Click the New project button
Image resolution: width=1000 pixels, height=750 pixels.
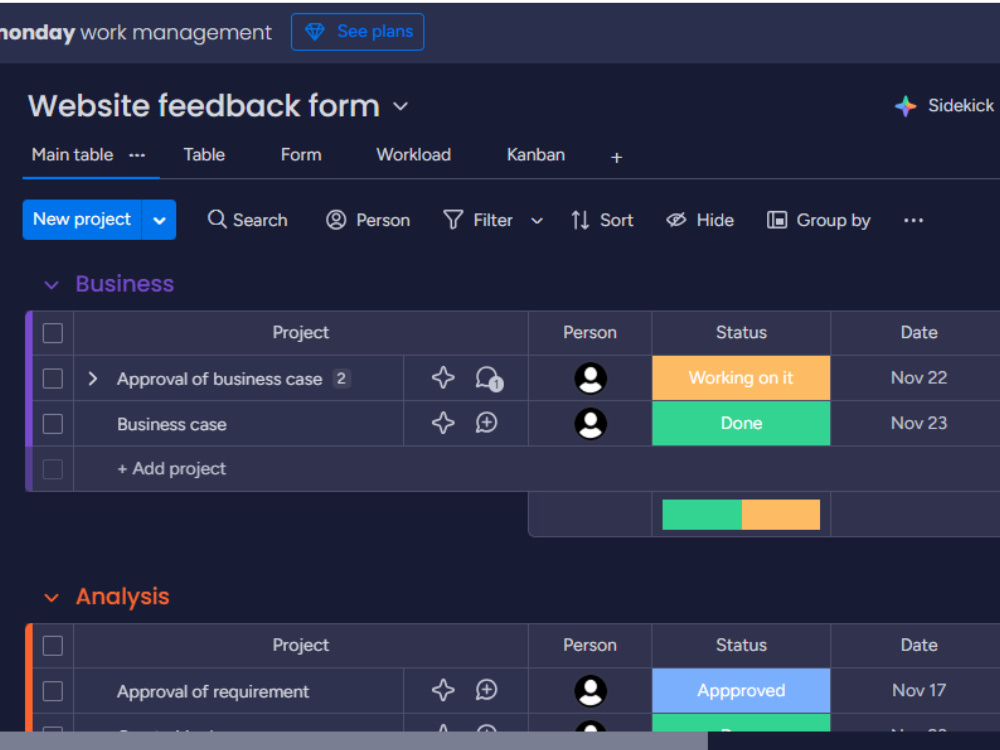pos(82,219)
